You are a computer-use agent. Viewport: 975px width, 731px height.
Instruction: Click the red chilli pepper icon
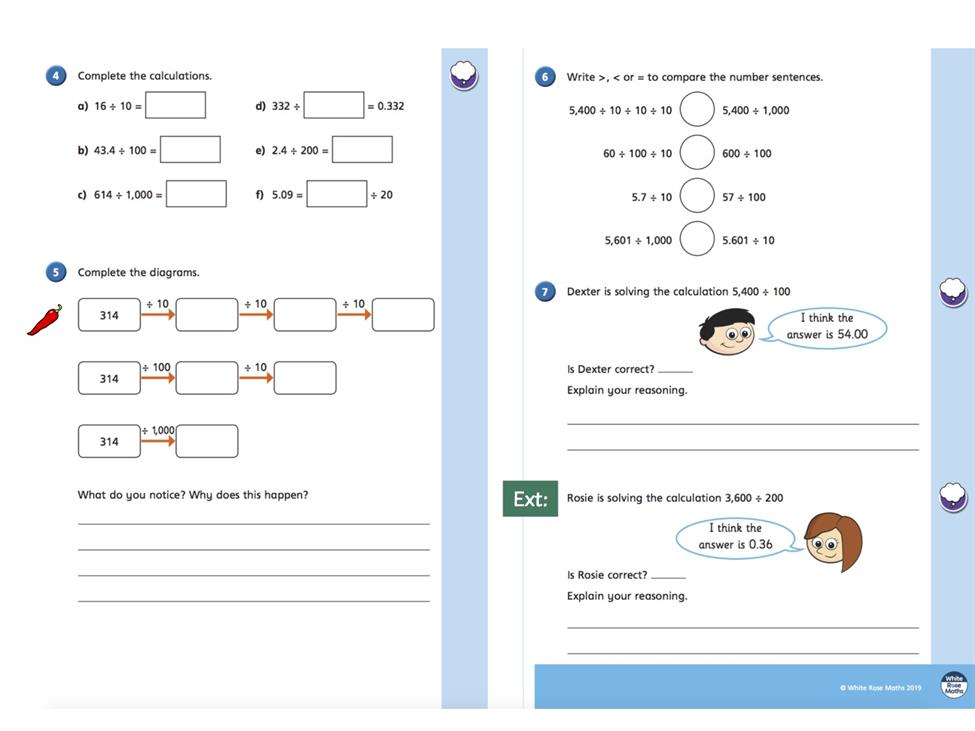pos(45,320)
